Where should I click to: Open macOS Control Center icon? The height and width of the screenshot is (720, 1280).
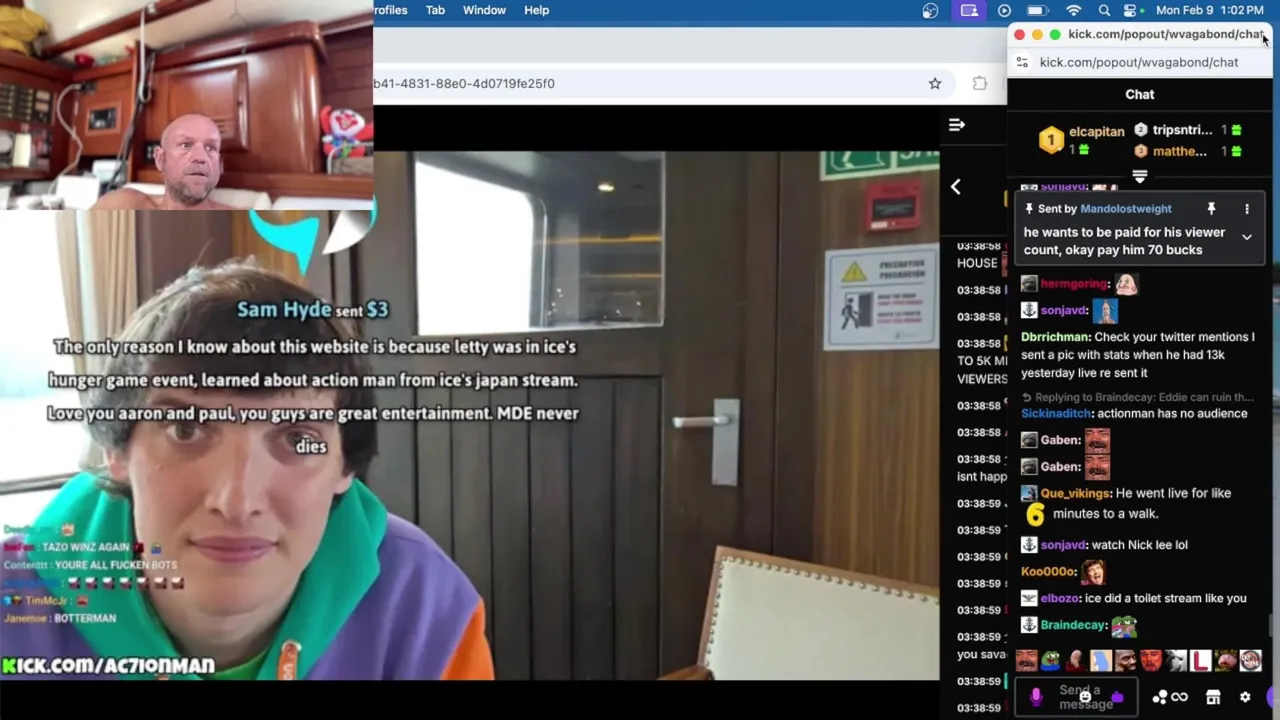click(1131, 10)
